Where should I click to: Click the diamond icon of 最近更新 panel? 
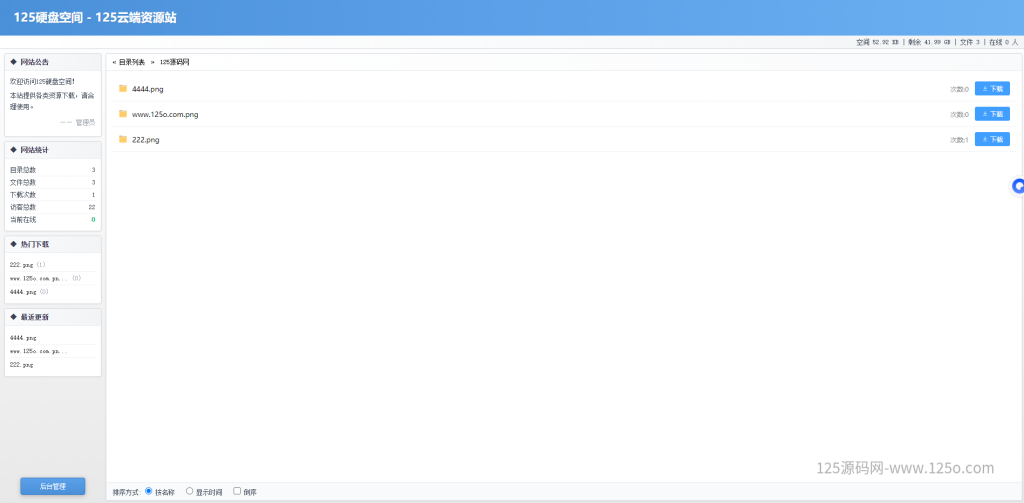[x=13, y=317]
